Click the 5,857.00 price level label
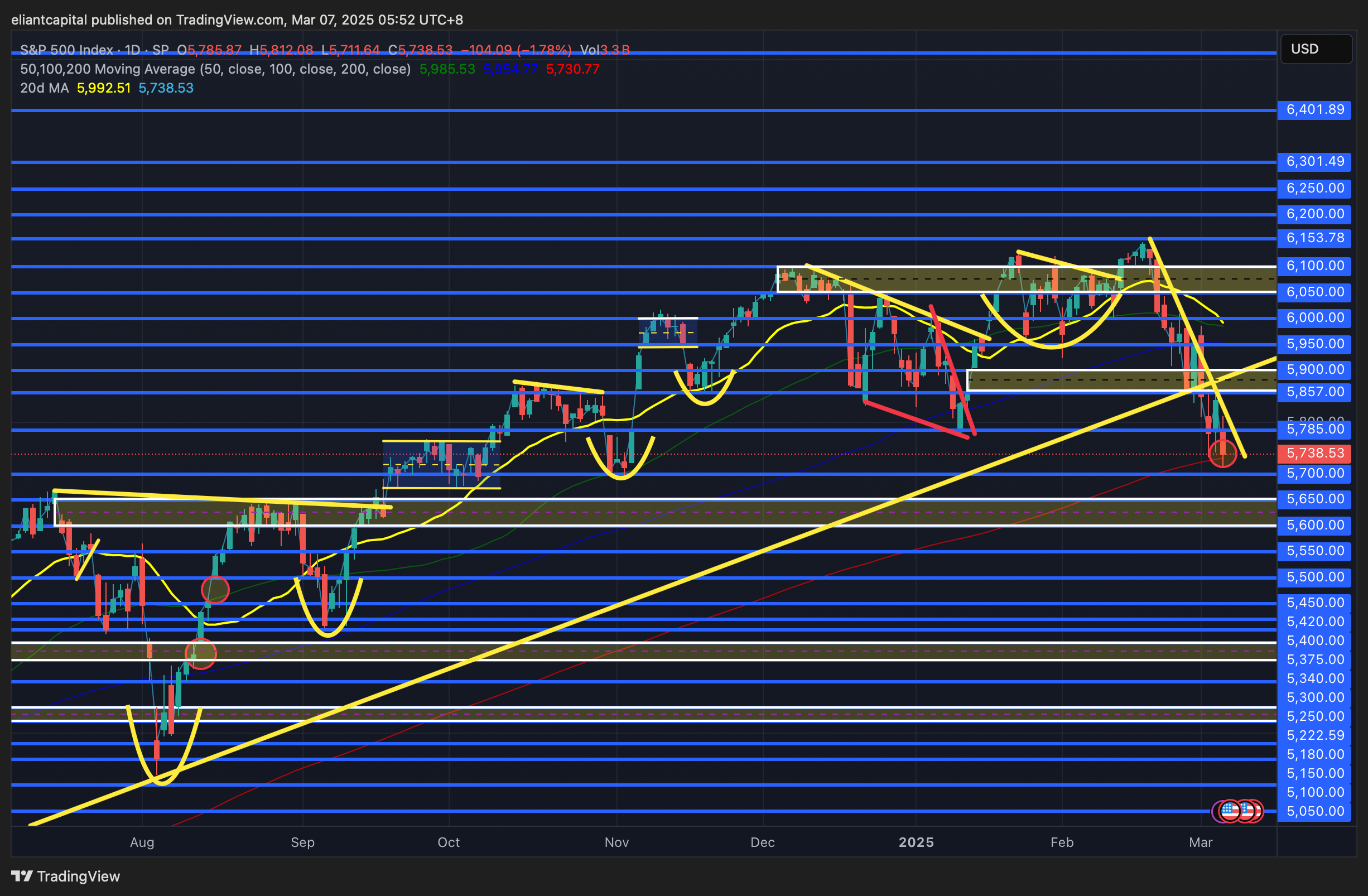This screenshot has width=1368, height=896. coord(1314,392)
